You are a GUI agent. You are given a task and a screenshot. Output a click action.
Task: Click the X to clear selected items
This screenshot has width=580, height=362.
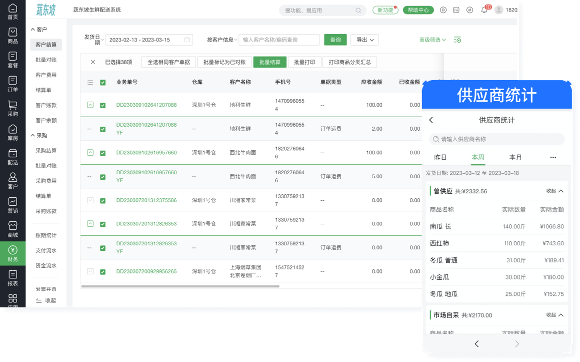tap(93, 62)
